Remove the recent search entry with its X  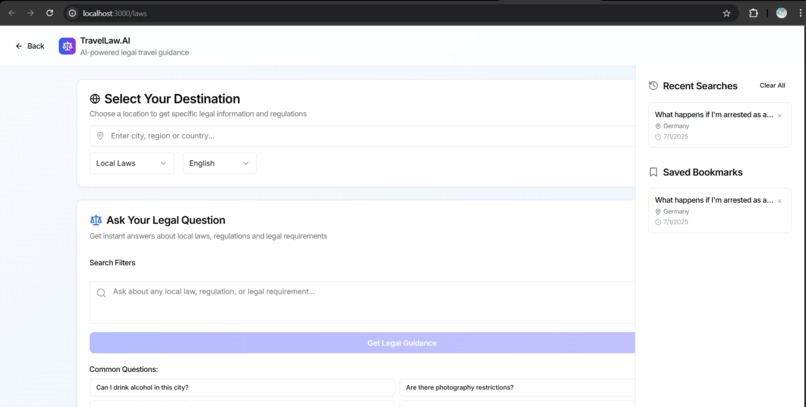[779, 116]
